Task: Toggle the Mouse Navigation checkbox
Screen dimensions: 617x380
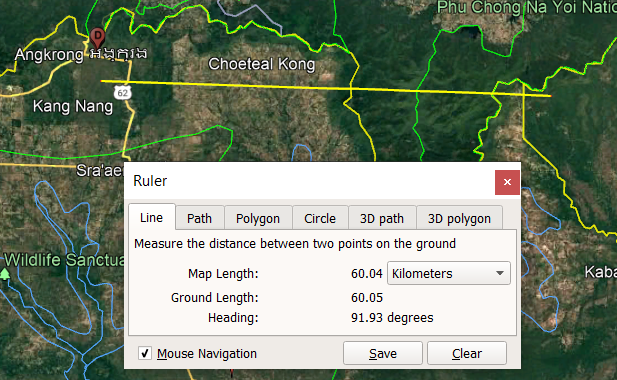Action: [145, 353]
